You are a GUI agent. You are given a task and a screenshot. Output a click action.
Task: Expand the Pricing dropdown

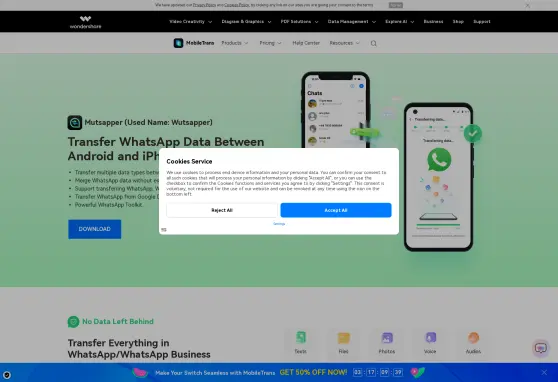[270, 43]
